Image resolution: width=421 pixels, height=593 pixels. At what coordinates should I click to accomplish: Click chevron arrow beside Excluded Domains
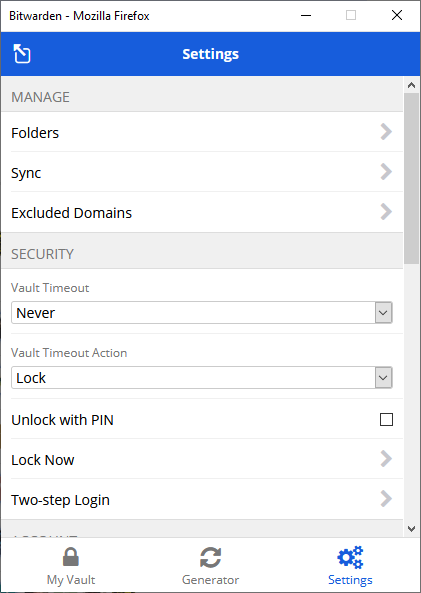tap(386, 212)
